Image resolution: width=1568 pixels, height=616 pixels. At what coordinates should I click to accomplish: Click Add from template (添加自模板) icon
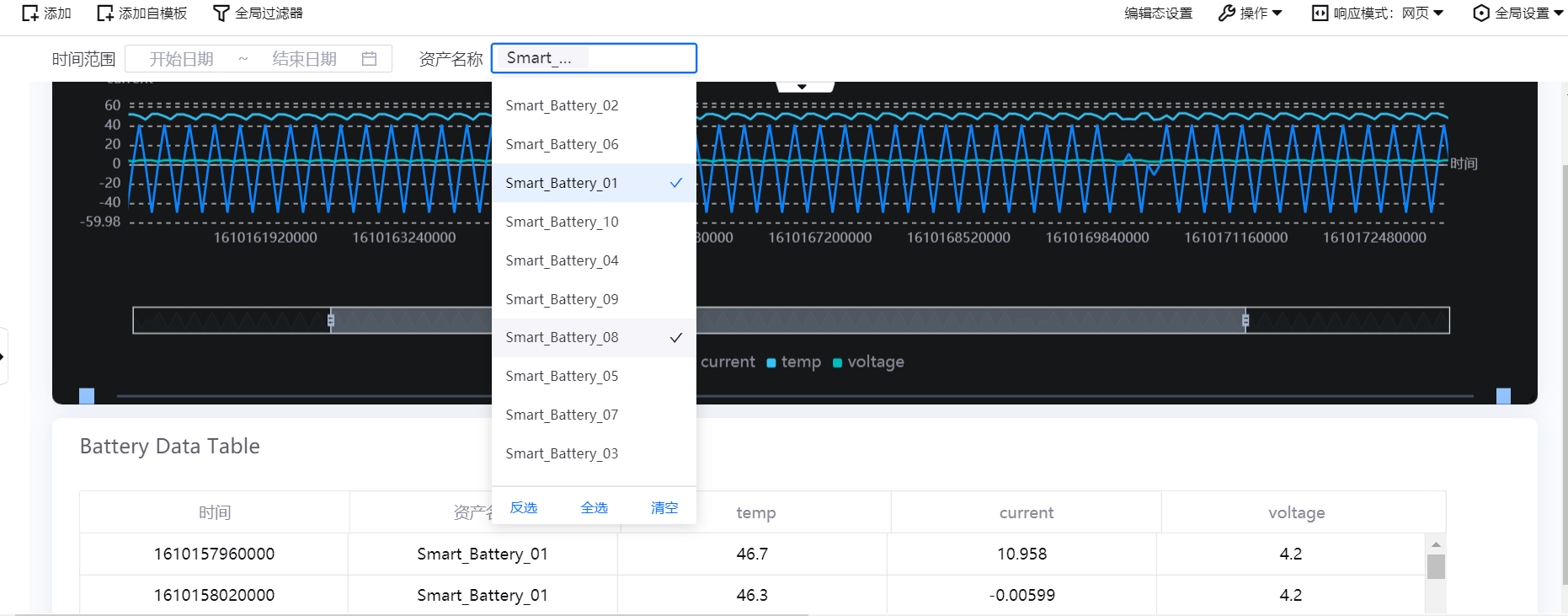105,13
